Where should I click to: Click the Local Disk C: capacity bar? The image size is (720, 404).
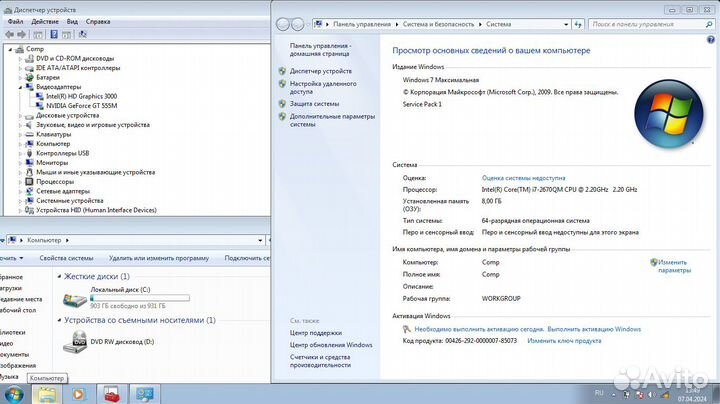coord(140,298)
